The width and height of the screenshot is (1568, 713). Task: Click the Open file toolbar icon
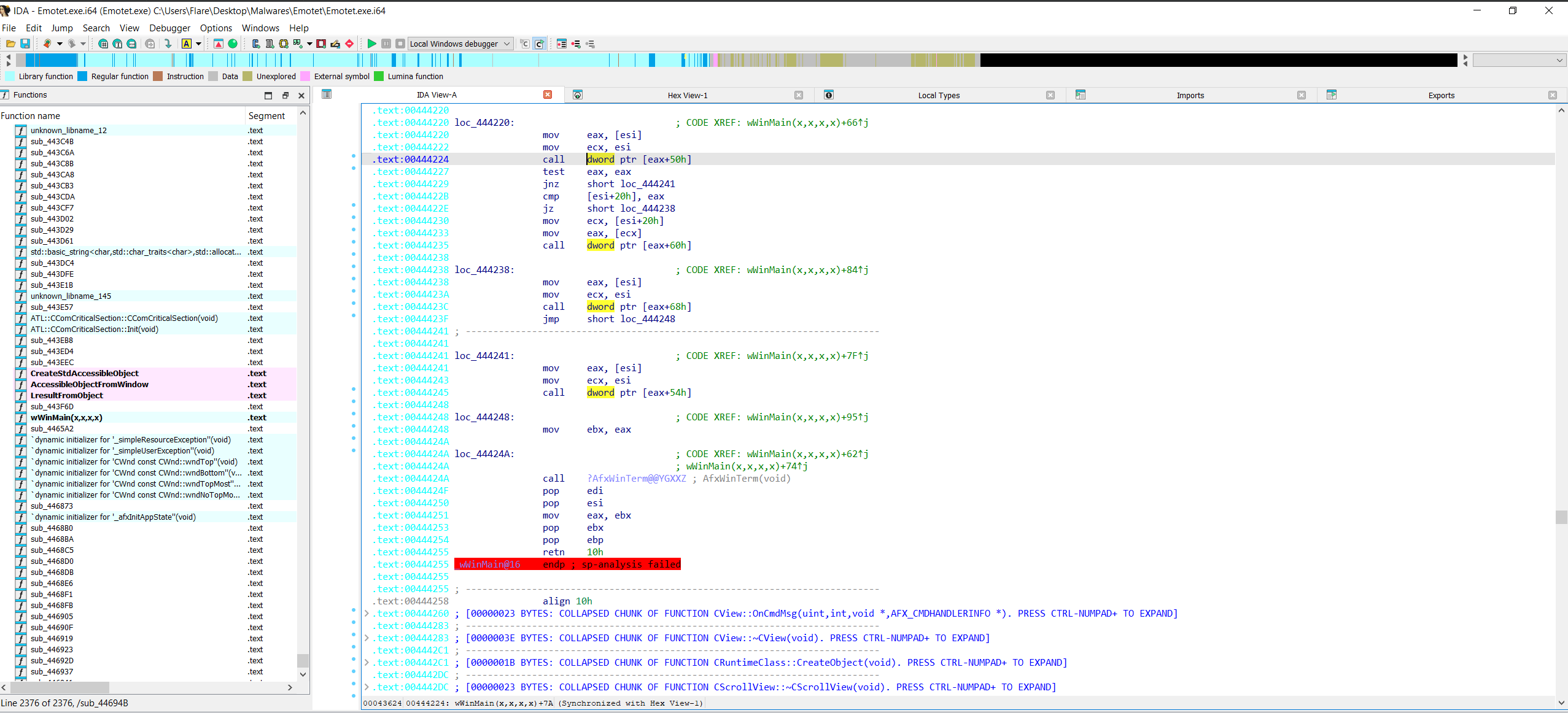click(10, 44)
